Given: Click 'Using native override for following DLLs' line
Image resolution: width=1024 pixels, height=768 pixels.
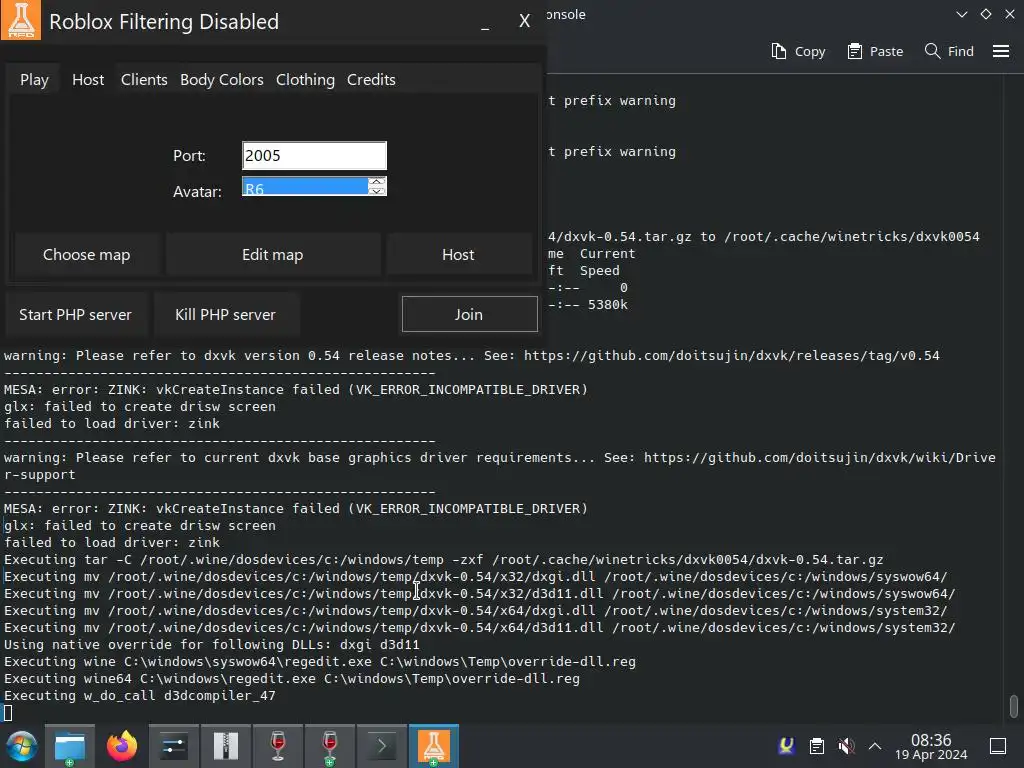Looking at the screenshot, I should (212, 645).
